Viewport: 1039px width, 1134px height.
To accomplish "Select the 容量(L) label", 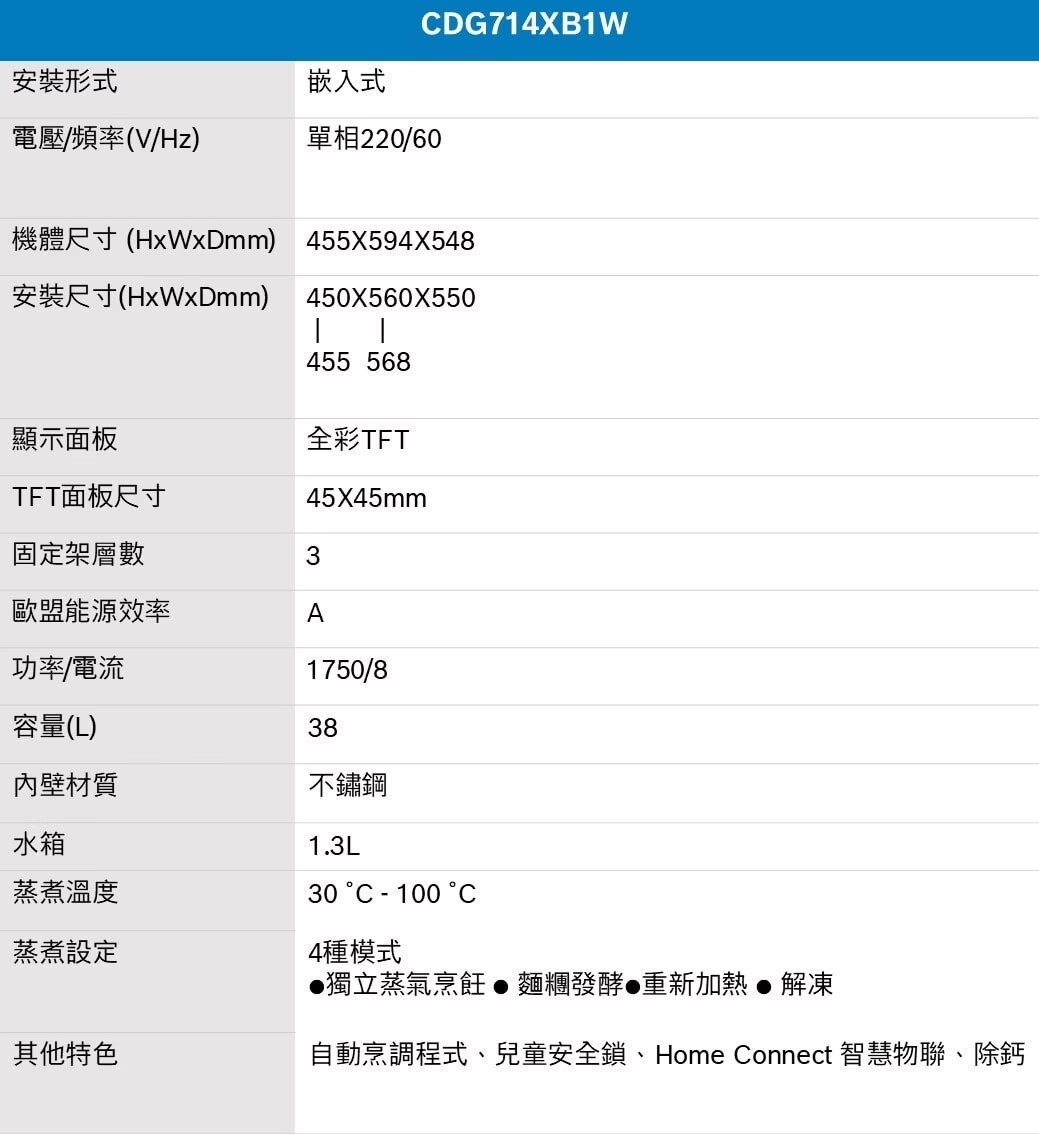I will (x=55, y=726).
